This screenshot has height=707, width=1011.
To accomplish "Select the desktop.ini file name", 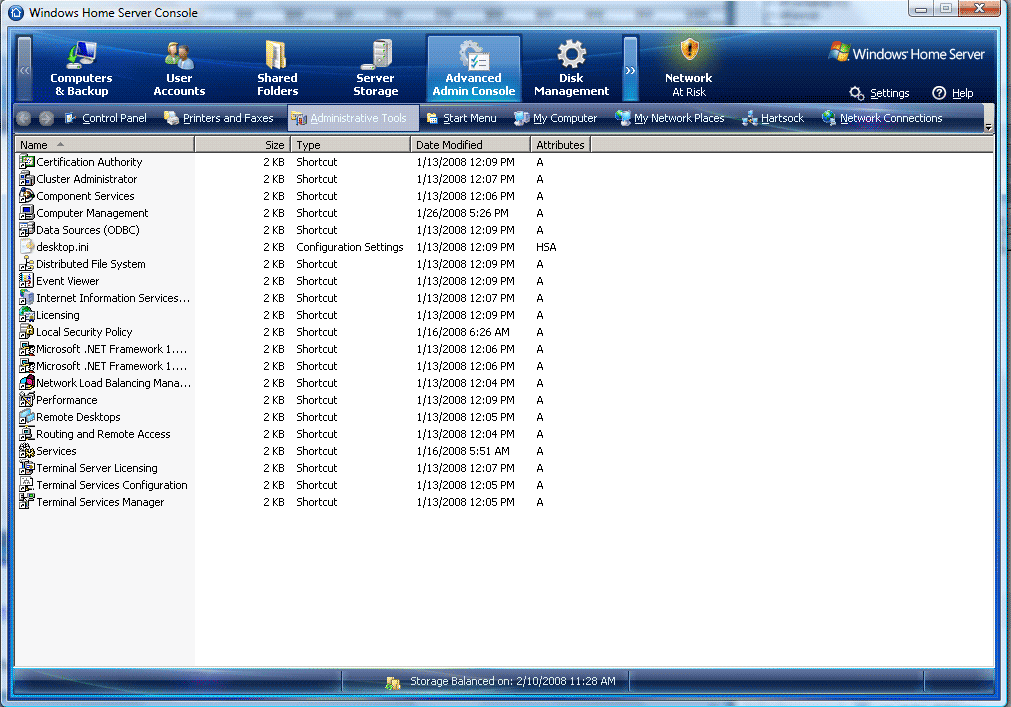I will 63,247.
